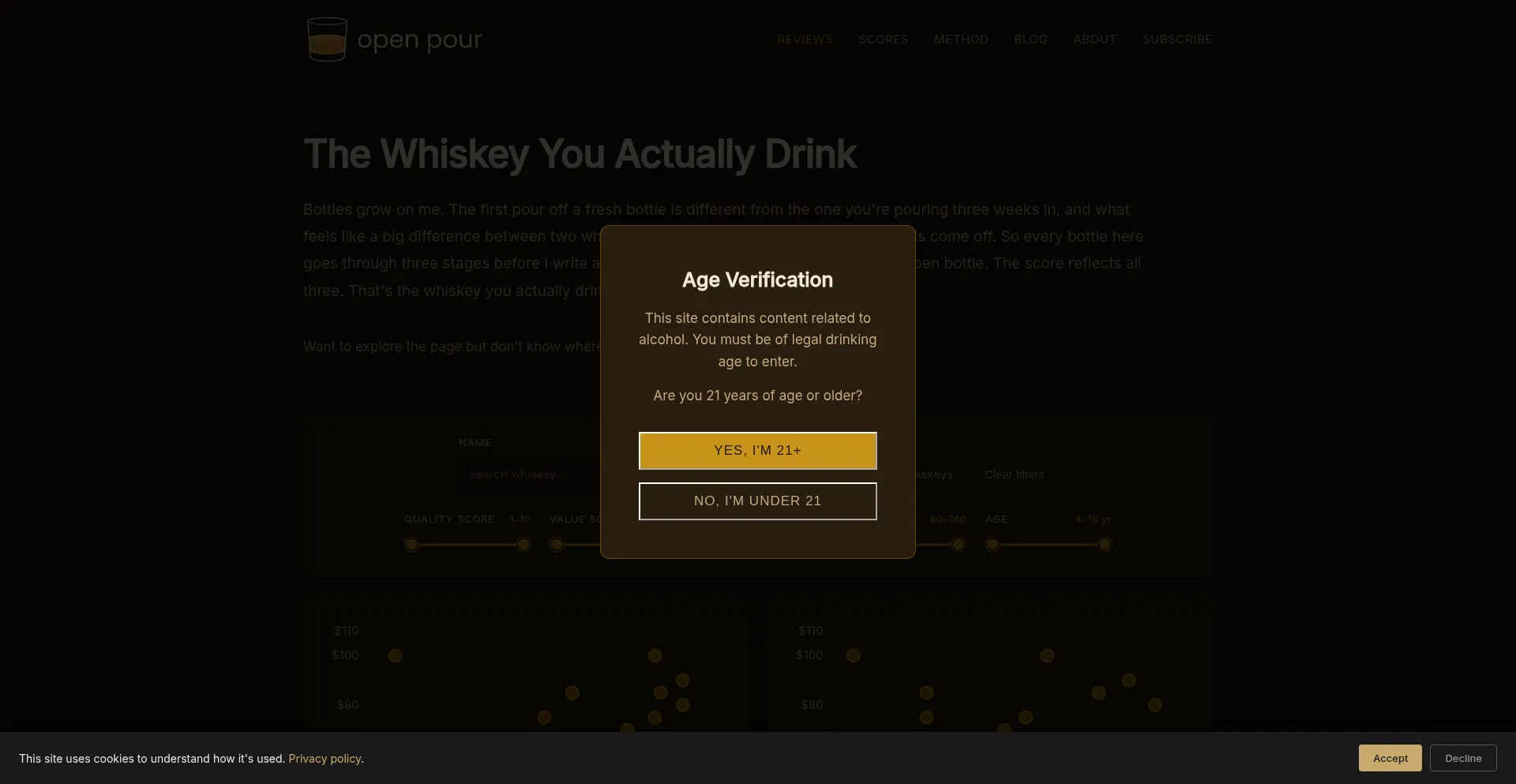This screenshot has height=784, width=1516.
Task: Open the Blog page
Action: tap(1030, 39)
